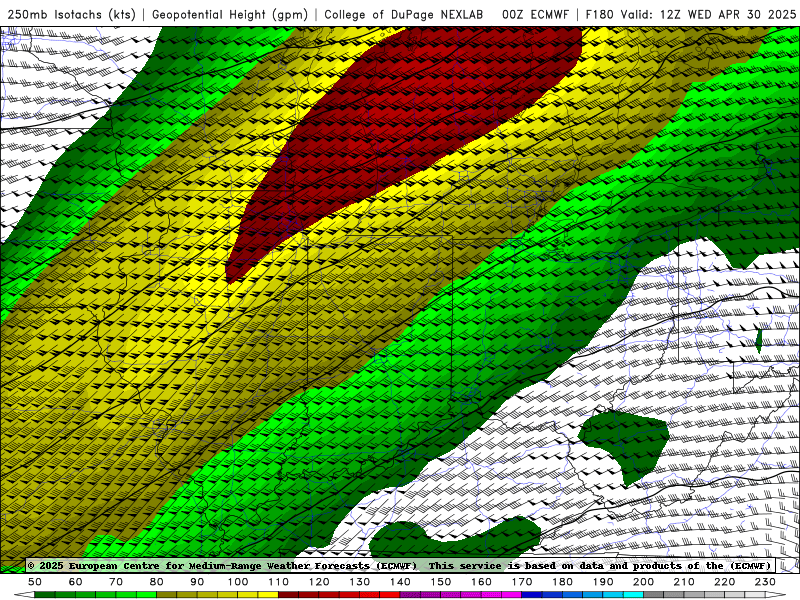Click 'College of DuPage NEXLAB' in header
Image resolution: width=800 pixels, height=600 pixels.
coord(404,14)
